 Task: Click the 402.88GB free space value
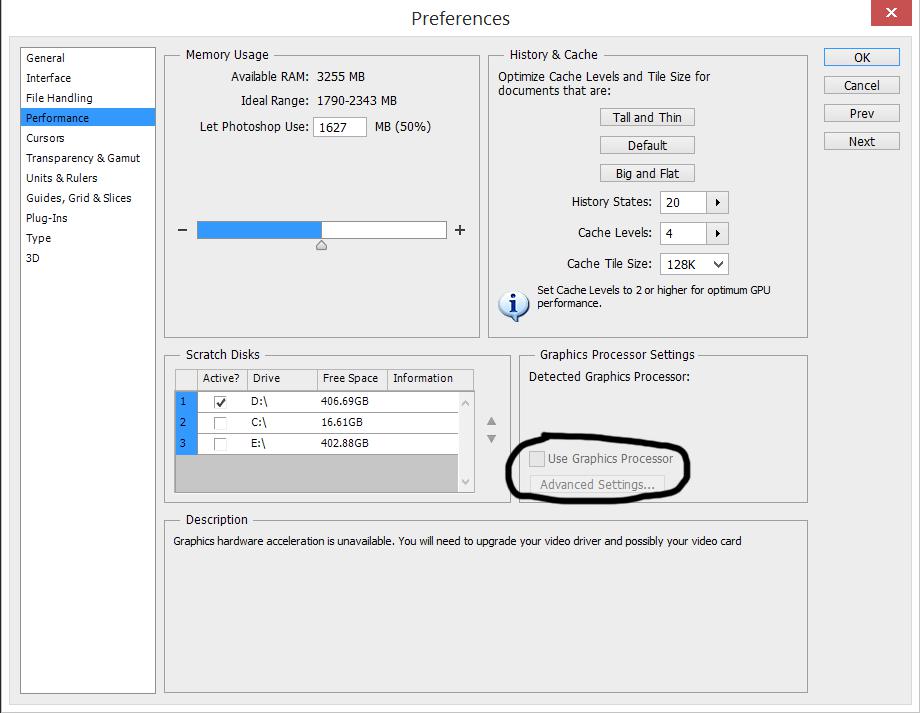click(344, 443)
